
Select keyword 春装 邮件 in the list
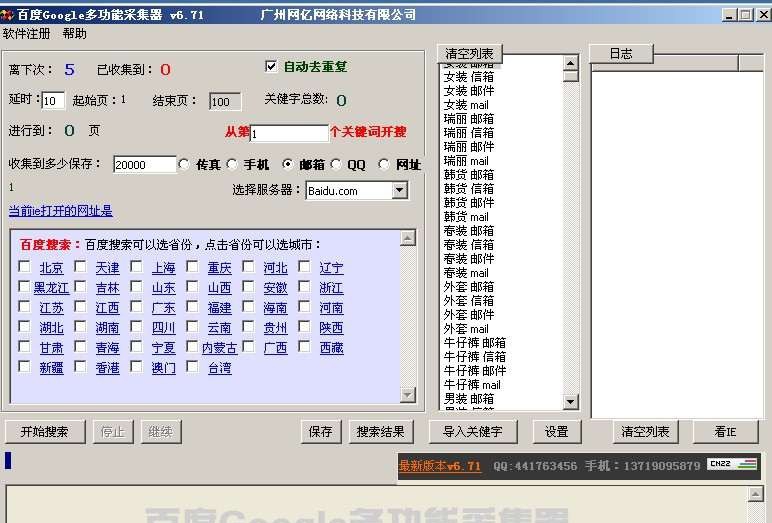(x=469, y=259)
